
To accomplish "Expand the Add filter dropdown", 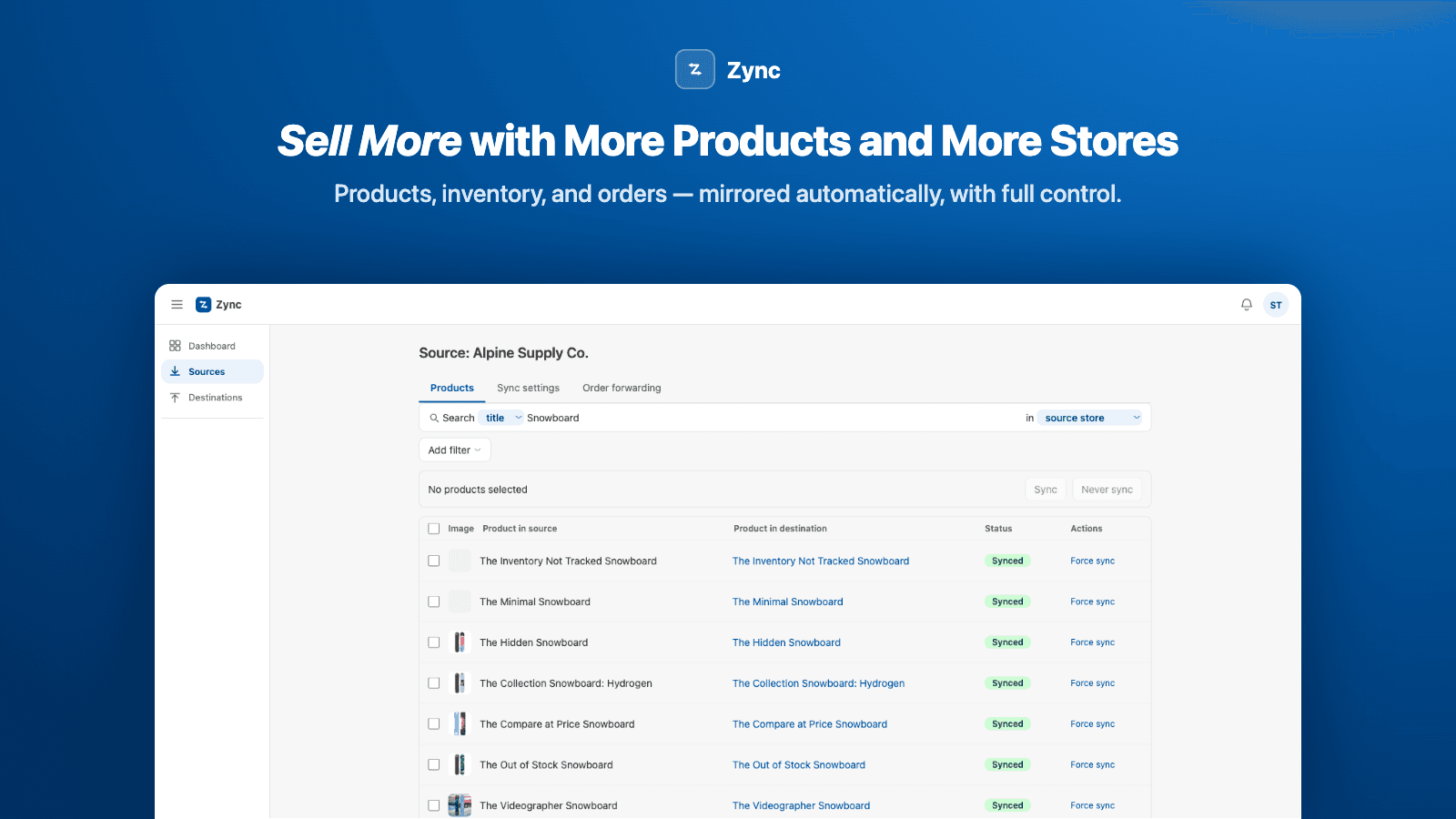I will [455, 450].
